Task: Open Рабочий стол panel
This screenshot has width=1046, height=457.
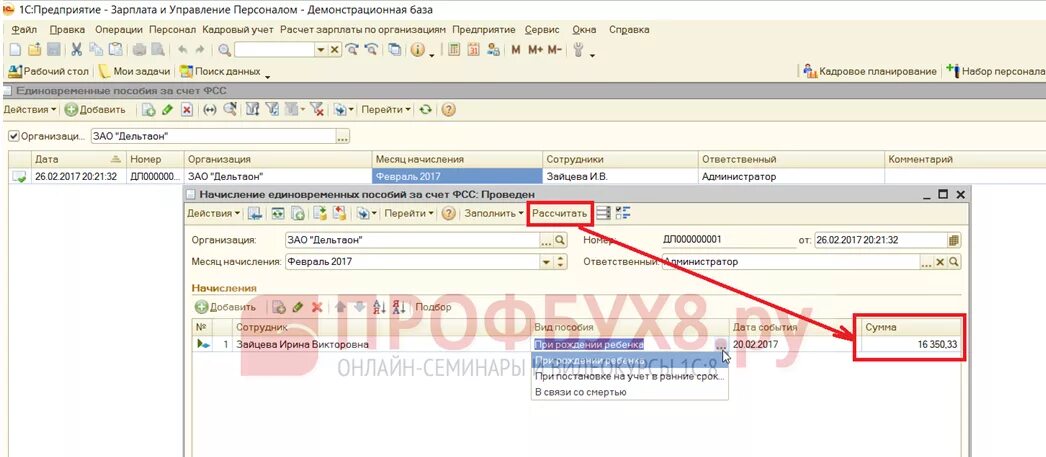Action: [x=47, y=71]
